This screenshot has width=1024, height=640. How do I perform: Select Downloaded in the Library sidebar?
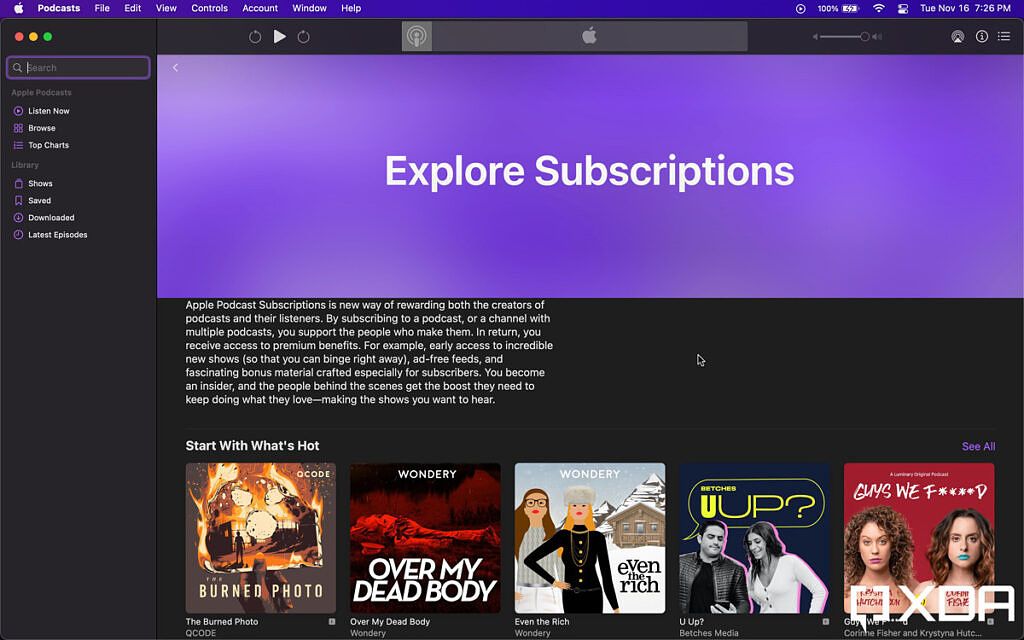pos(52,217)
